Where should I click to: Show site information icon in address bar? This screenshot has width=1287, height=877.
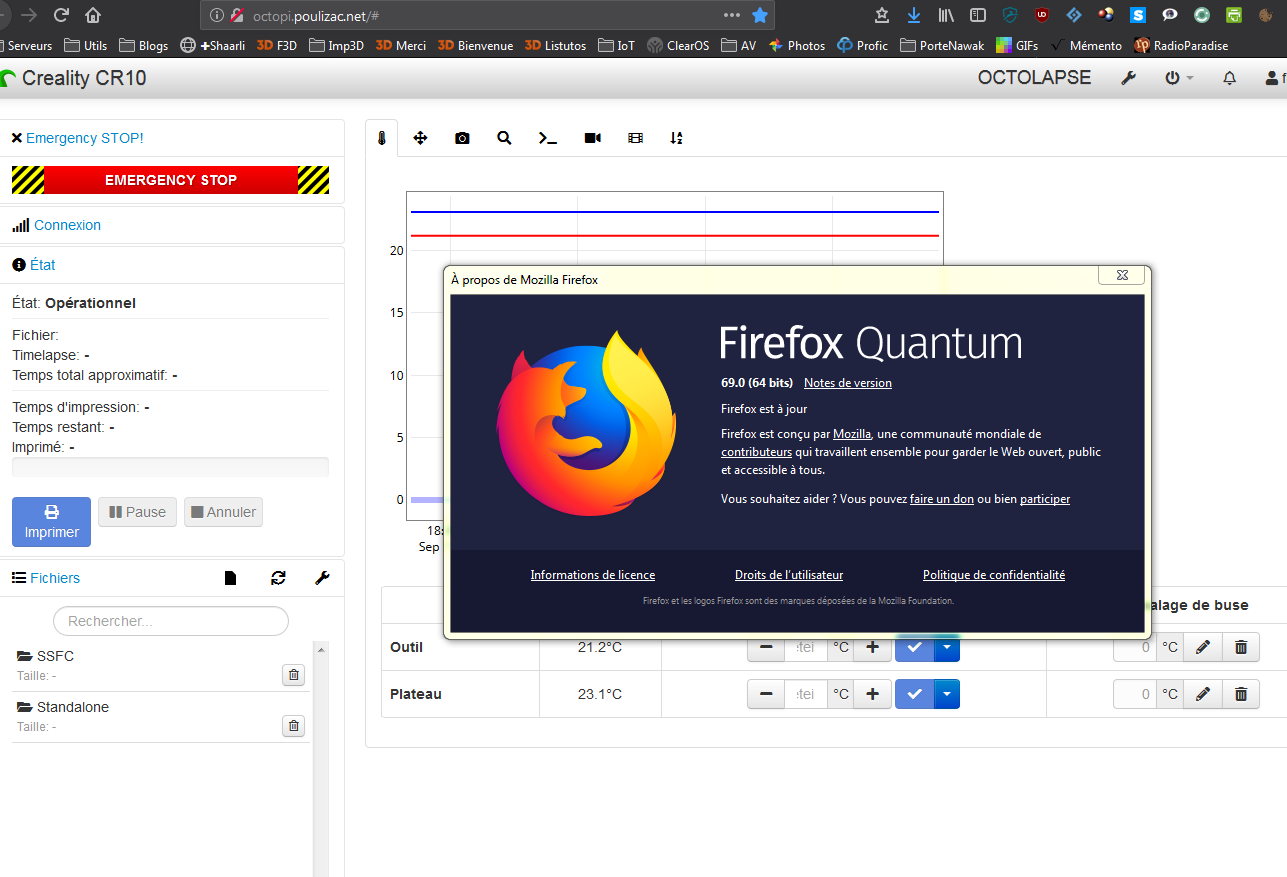point(217,15)
